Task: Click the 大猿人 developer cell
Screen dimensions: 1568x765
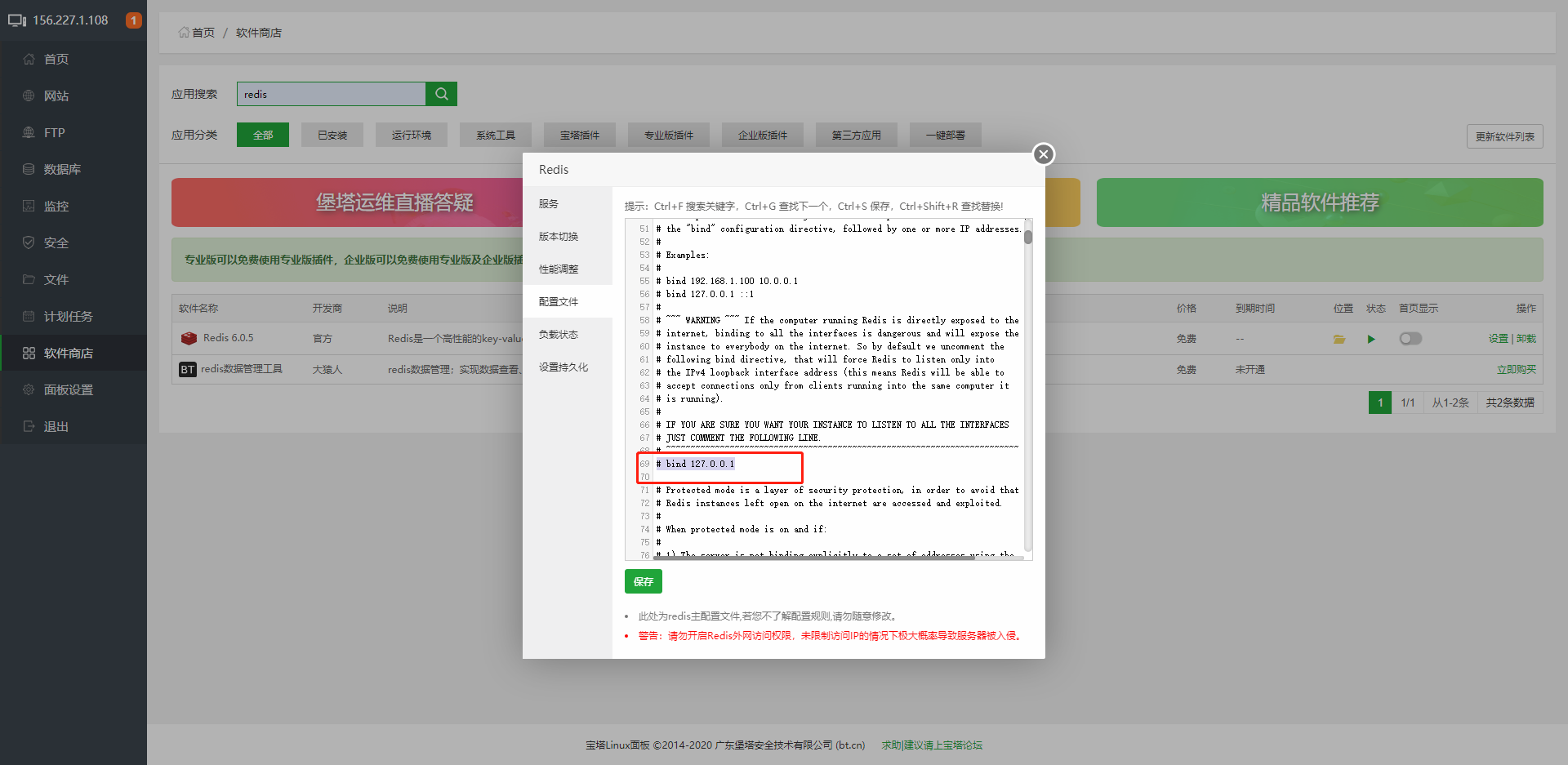Action: pyautogui.click(x=327, y=370)
